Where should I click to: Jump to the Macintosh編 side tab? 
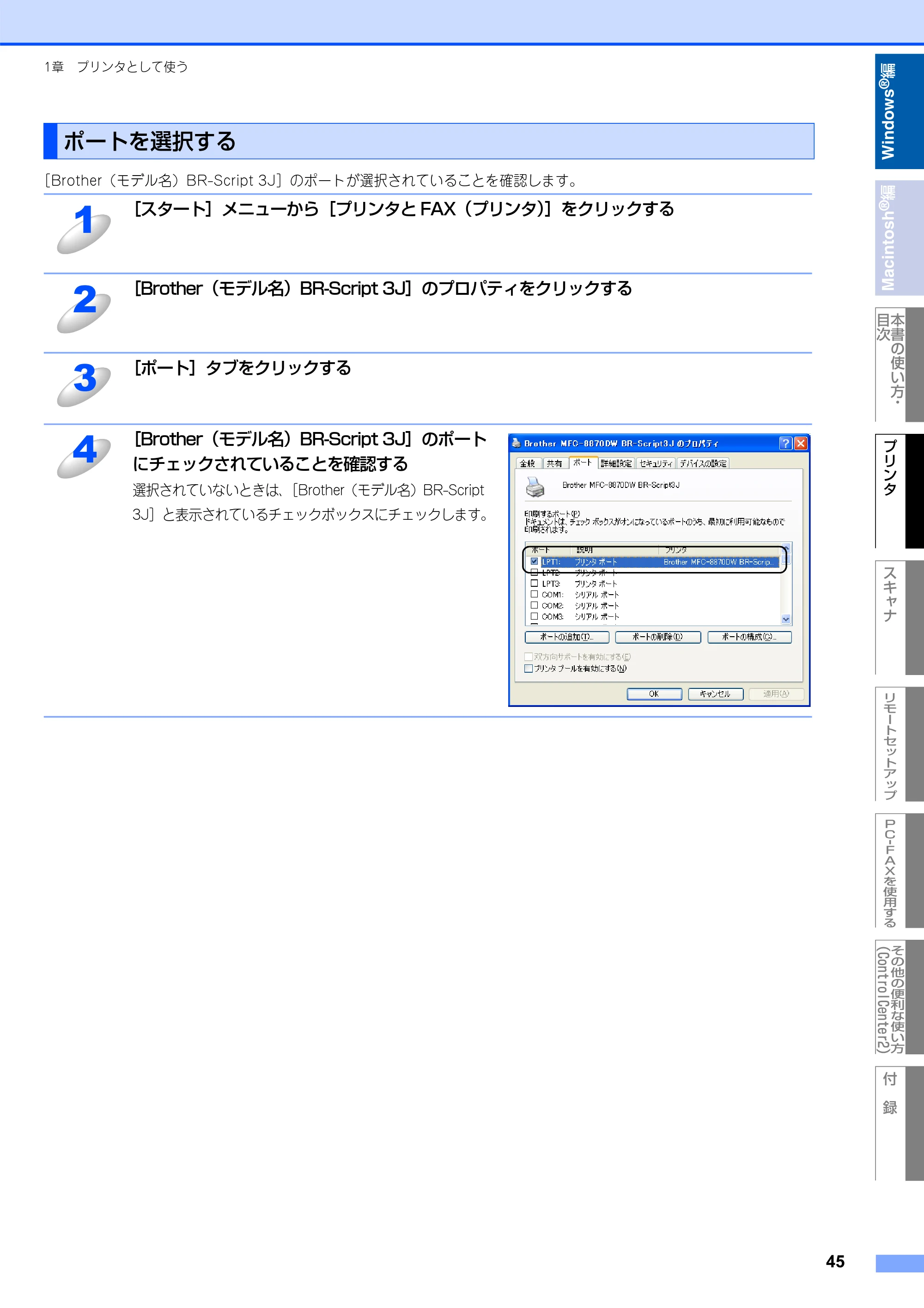(x=899, y=237)
